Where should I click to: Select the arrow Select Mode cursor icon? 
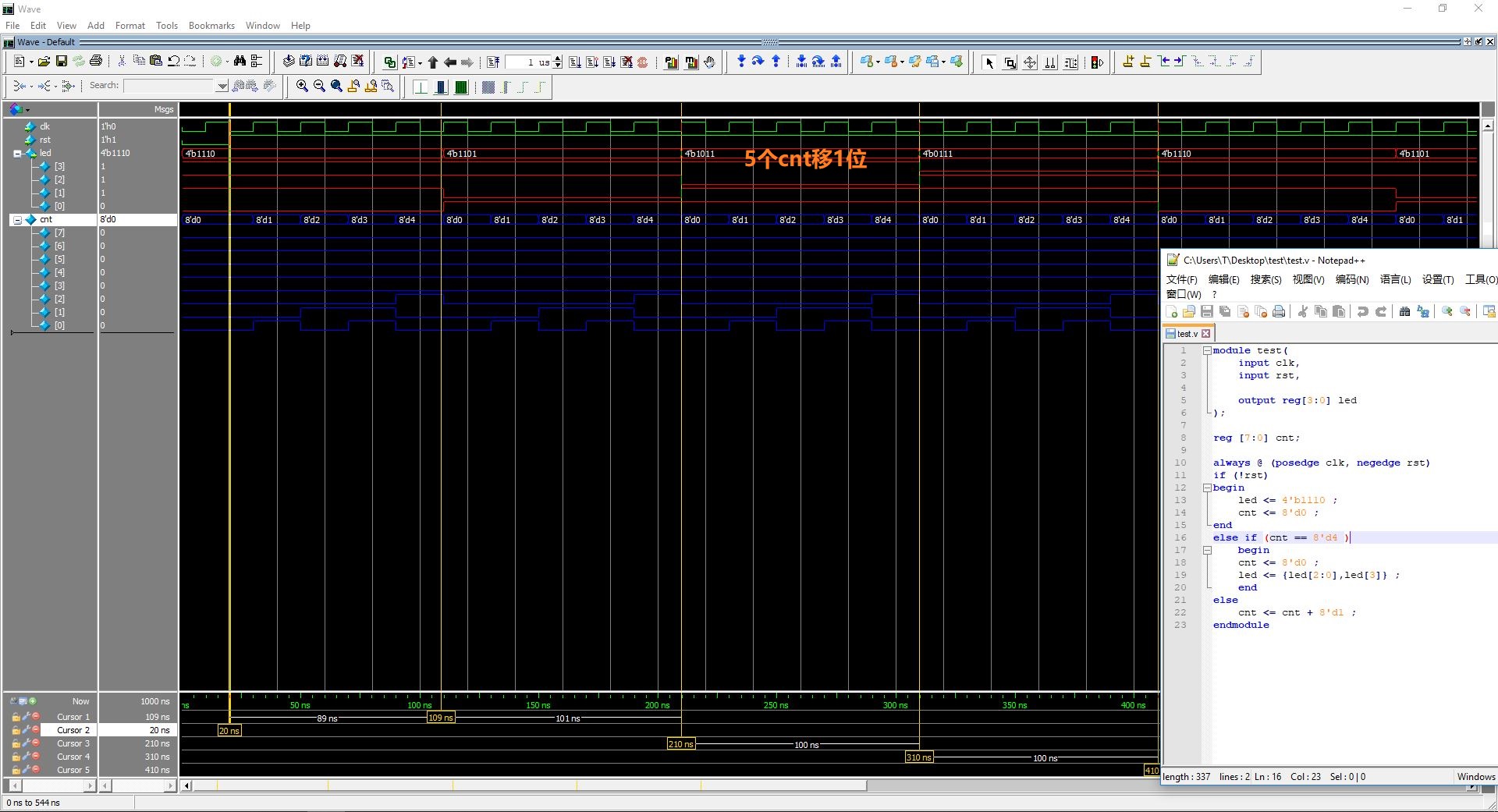989,62
